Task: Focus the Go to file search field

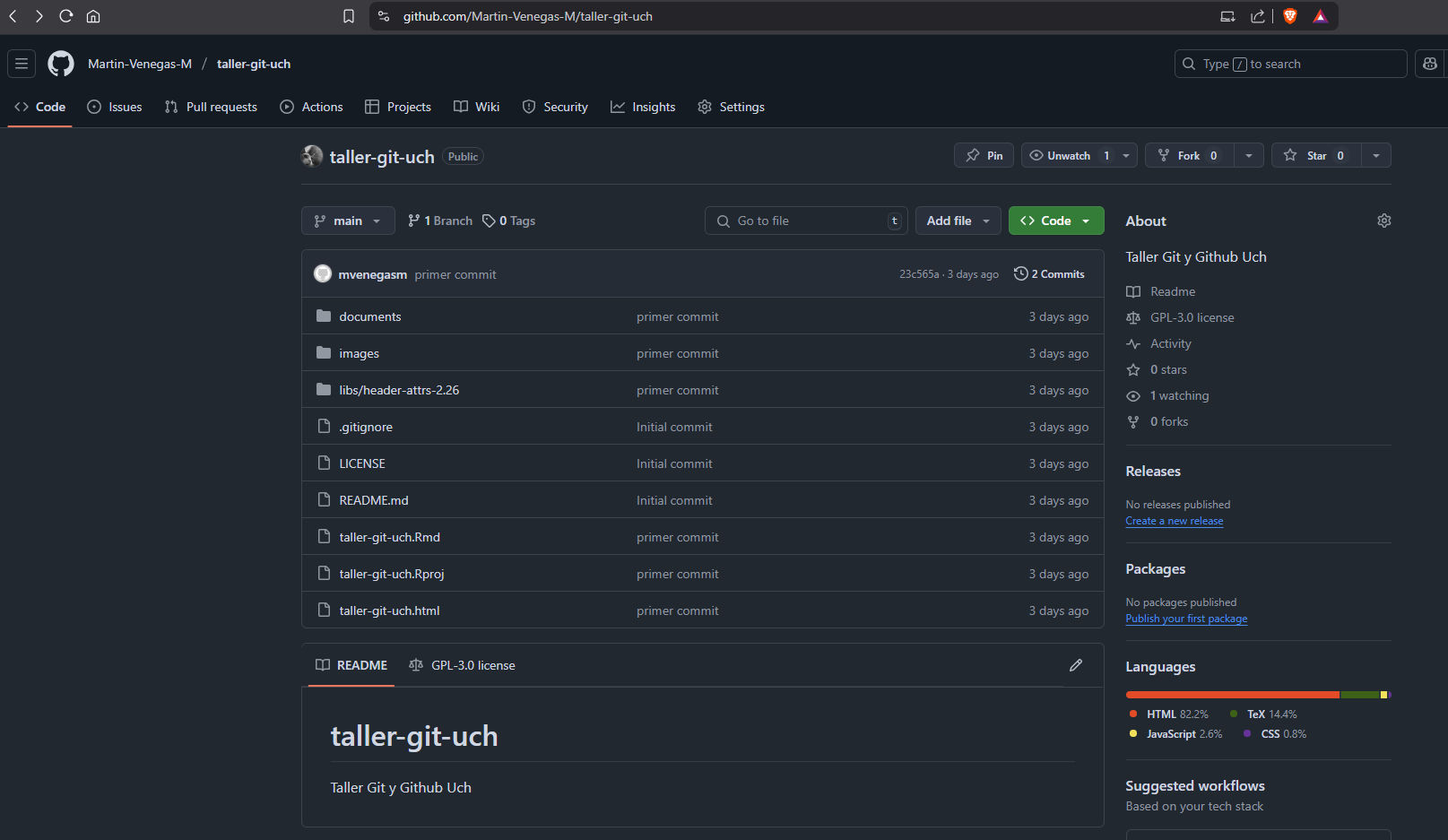Action: (806, 221)
